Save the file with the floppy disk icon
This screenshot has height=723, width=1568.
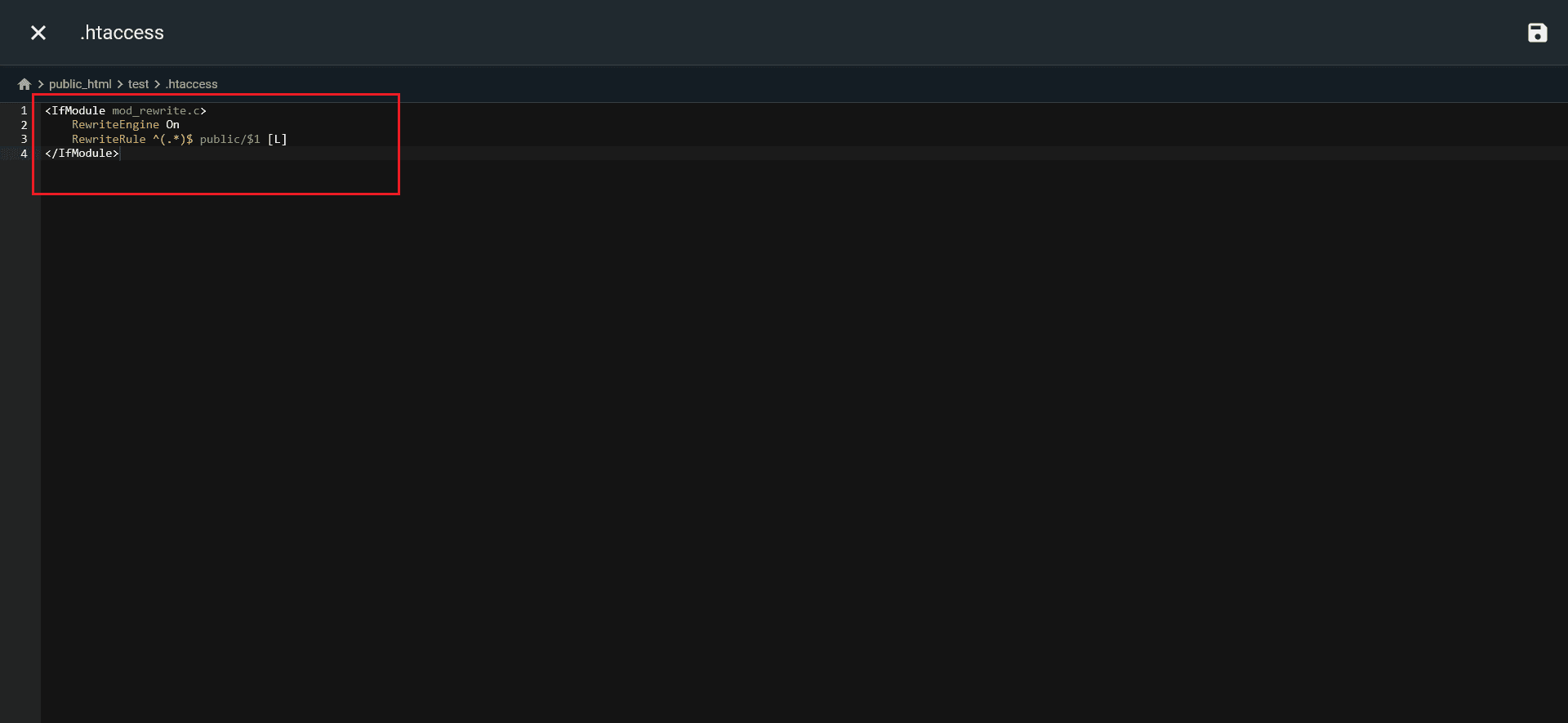click(x=1537, y=33)
